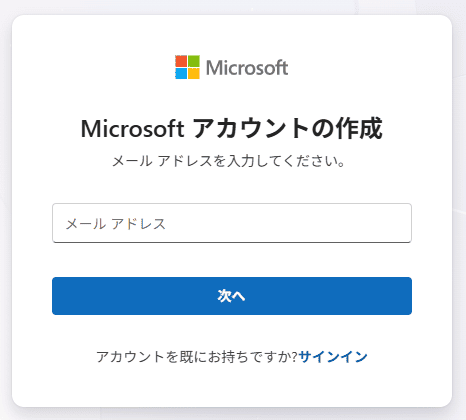Image resolution: width=466 pixels, height=420 pixels.
Task: Click the word Microsoft in the heading
Action: (x=132, y=129)
